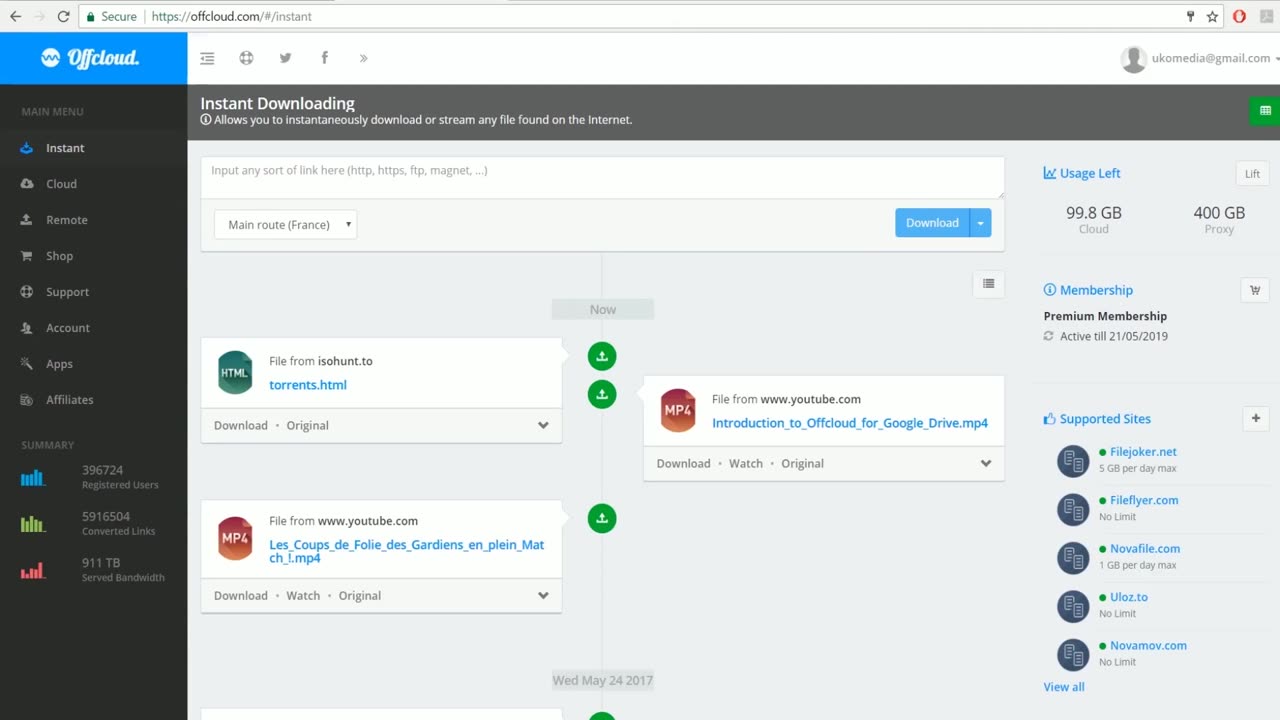Click the Now timeline marker
Screen dimensions: 1280x720
coord(603,310)
